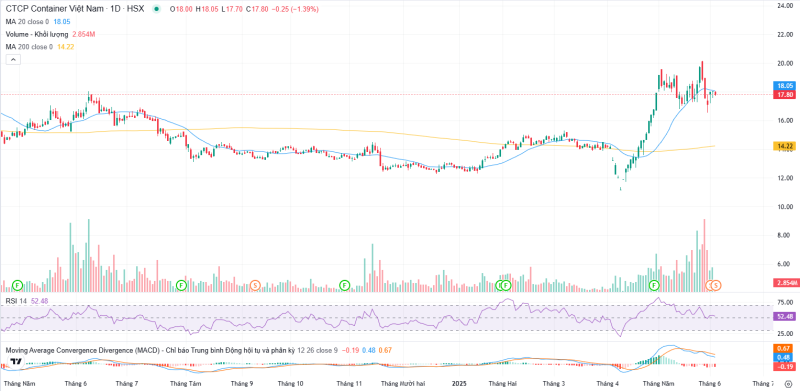Collapse the indicator legend with the arrow button
Screen dimensions: 800x391
pyautogui.click(x=13, y=60)
